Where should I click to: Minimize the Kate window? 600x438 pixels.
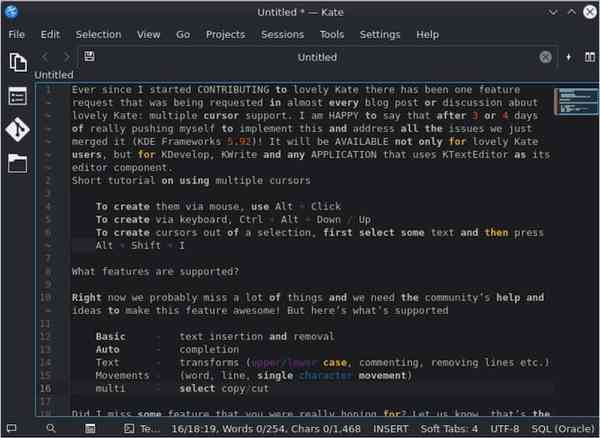pyautogui.click(x=552, y=12)
